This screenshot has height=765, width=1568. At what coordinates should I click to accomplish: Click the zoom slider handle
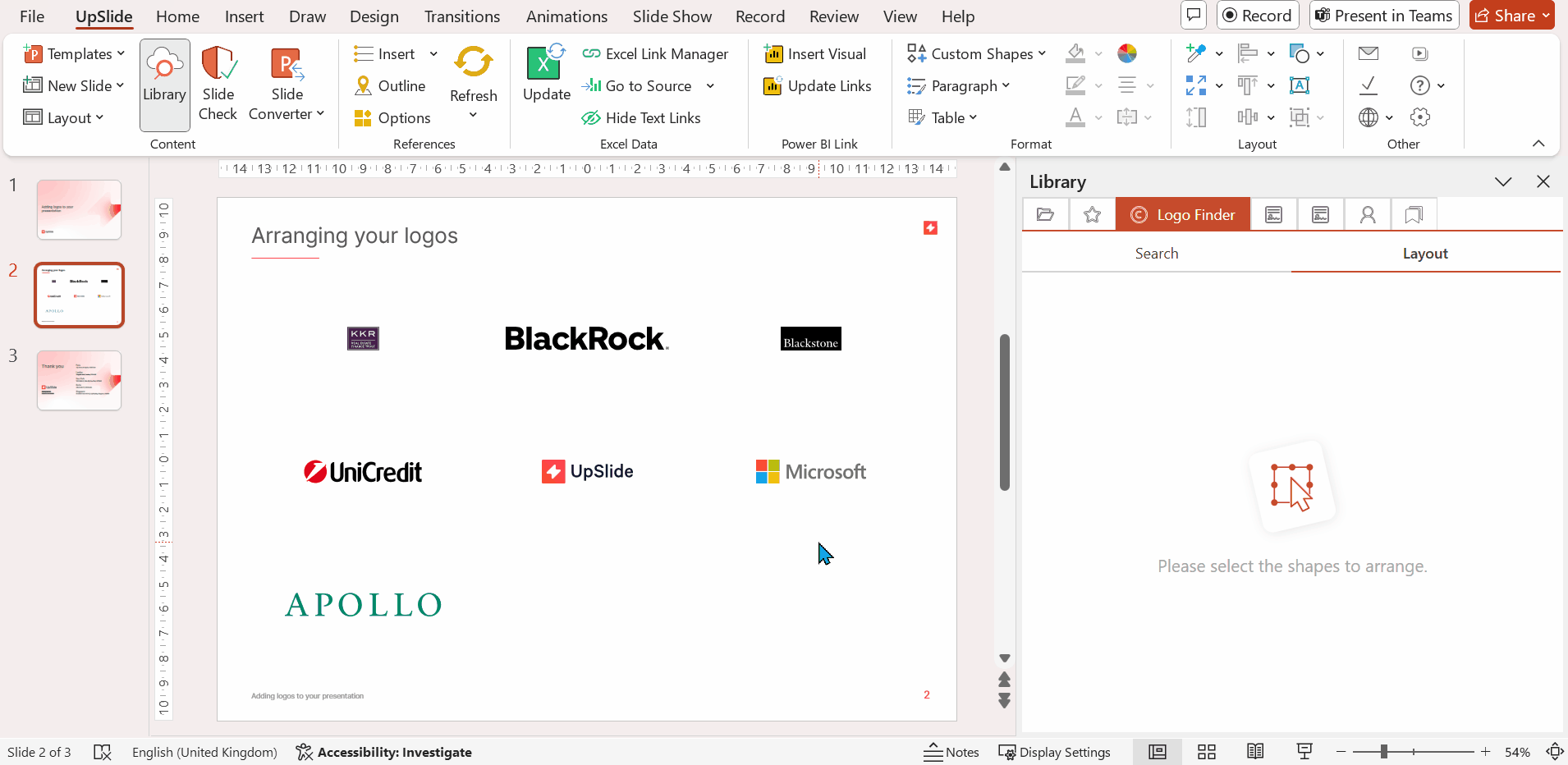point(1384,752)
